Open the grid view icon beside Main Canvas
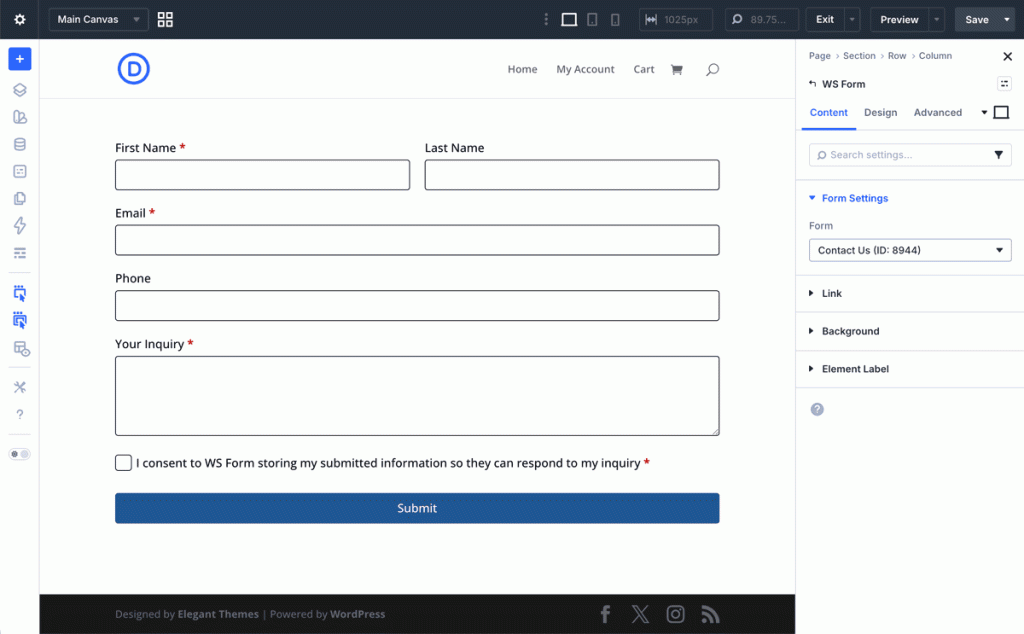The height and width of the screenshot is (634, 1024). (165, 20)
